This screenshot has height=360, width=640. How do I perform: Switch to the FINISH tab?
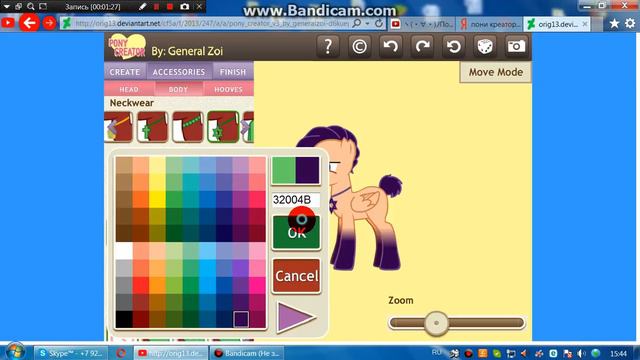click(x=233, y=71)
